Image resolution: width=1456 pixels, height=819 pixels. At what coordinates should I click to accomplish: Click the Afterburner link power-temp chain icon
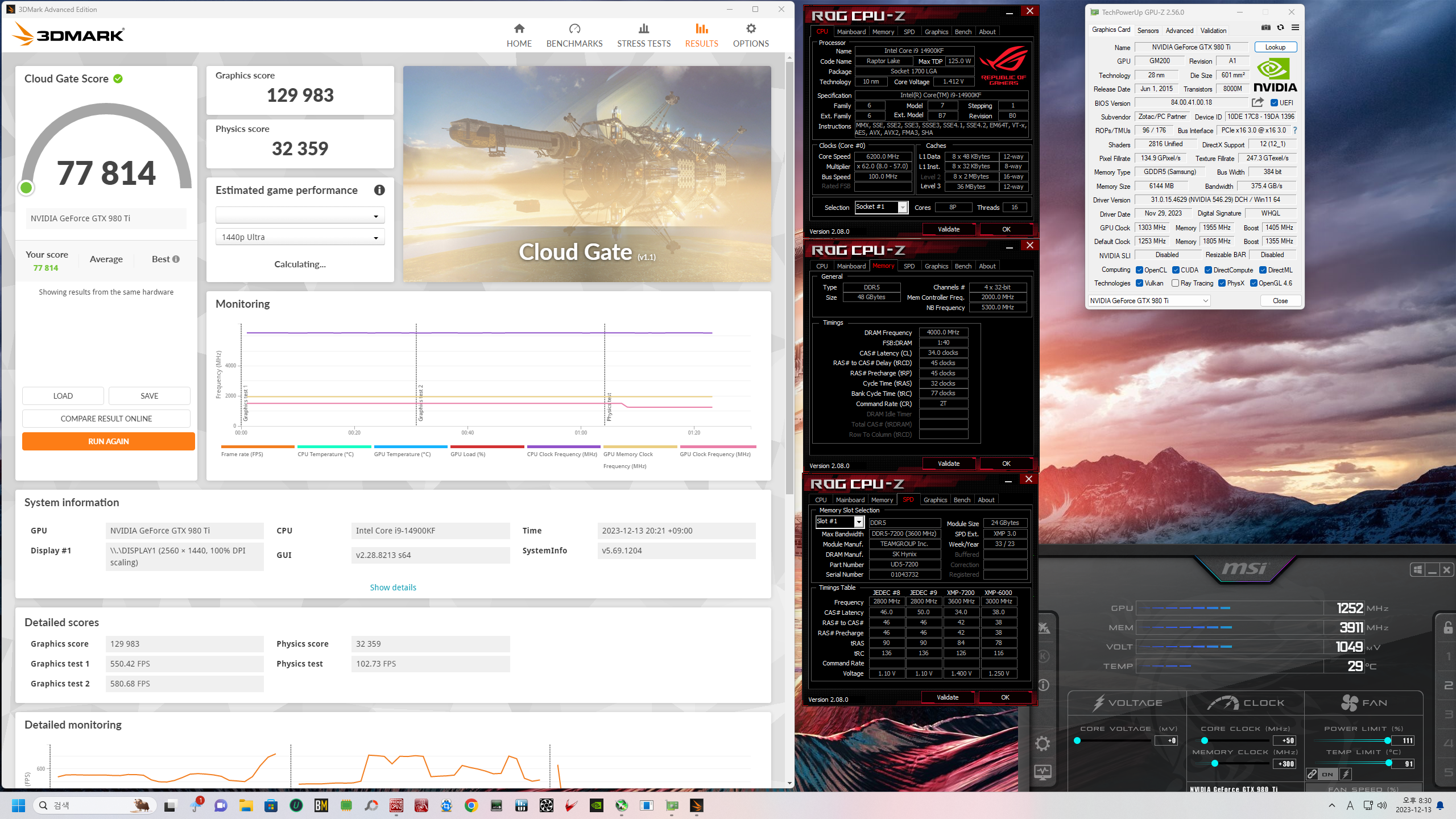1312,774
